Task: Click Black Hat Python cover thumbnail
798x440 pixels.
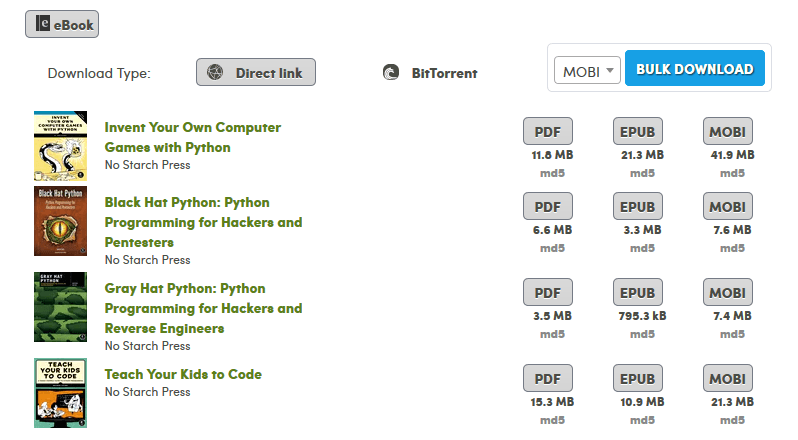Action: (x=61, y=221)
